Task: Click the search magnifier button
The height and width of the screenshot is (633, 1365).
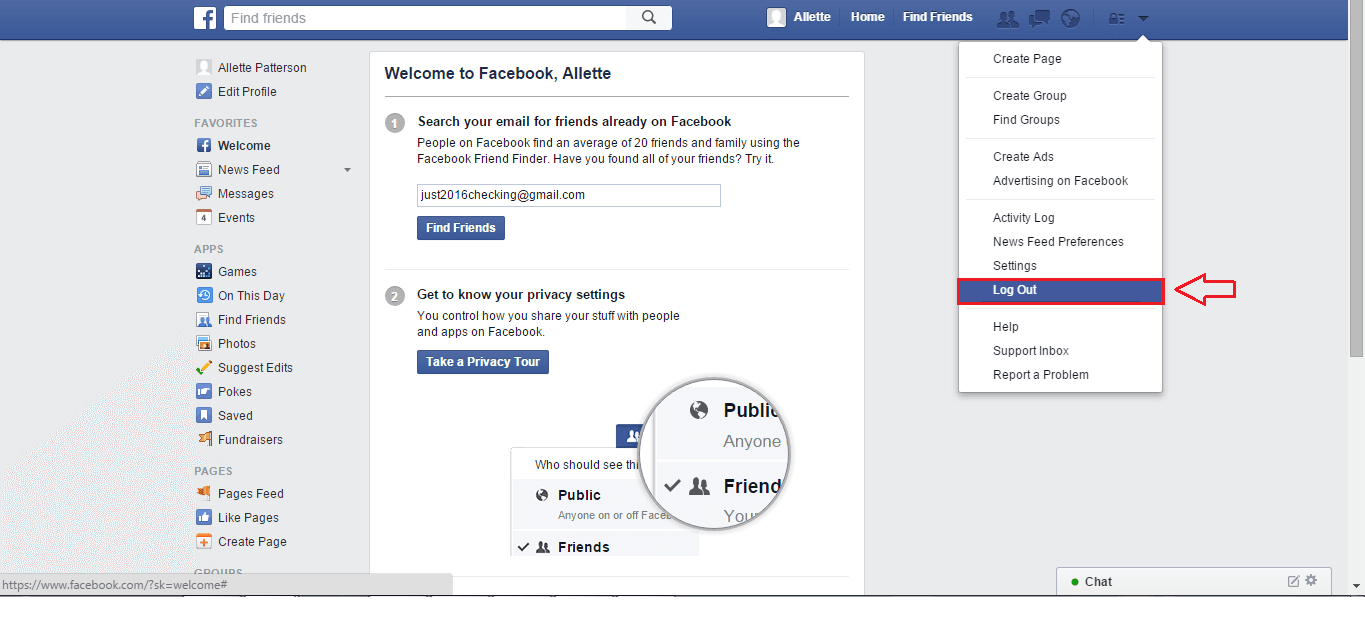Action: click(x=649, y=18)
